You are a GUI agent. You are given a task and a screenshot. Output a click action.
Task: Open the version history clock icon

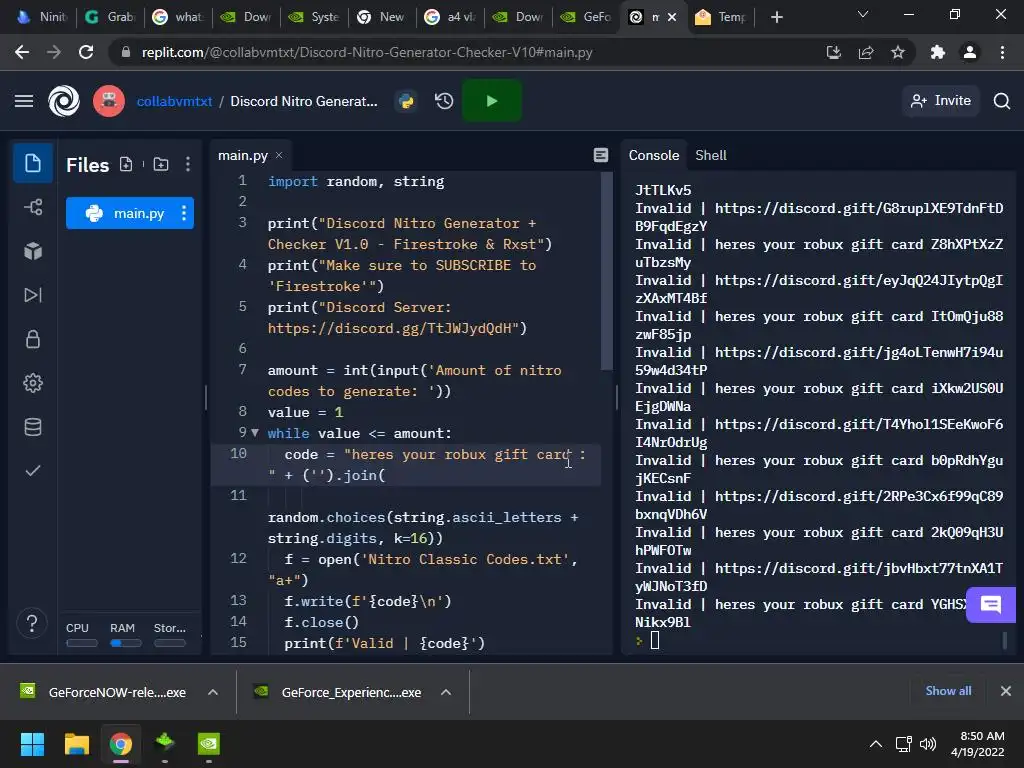[x=444, y=101]
